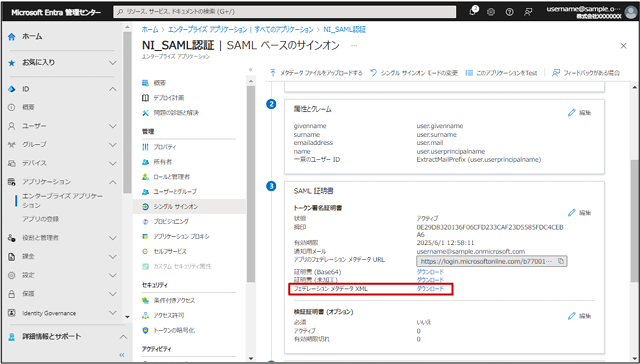Go to ホーム in left navigation

pyautogui.click(x=25, y=36)
